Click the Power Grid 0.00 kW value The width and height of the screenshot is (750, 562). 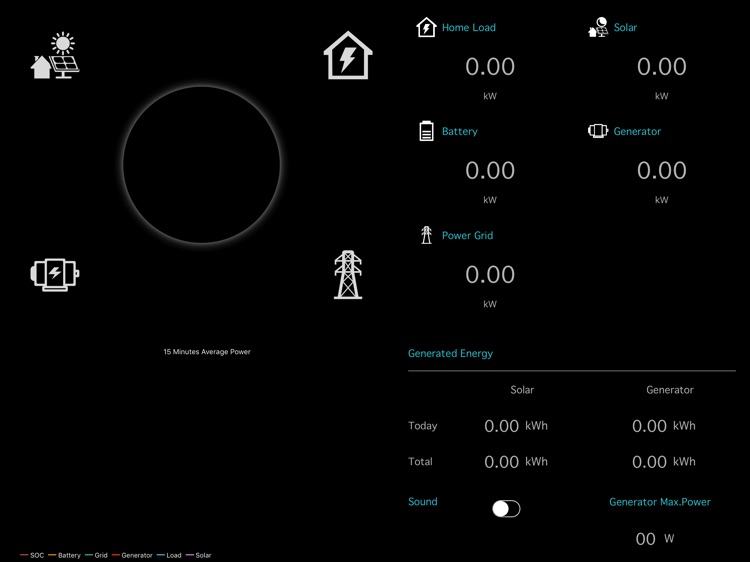coord(490,275)
